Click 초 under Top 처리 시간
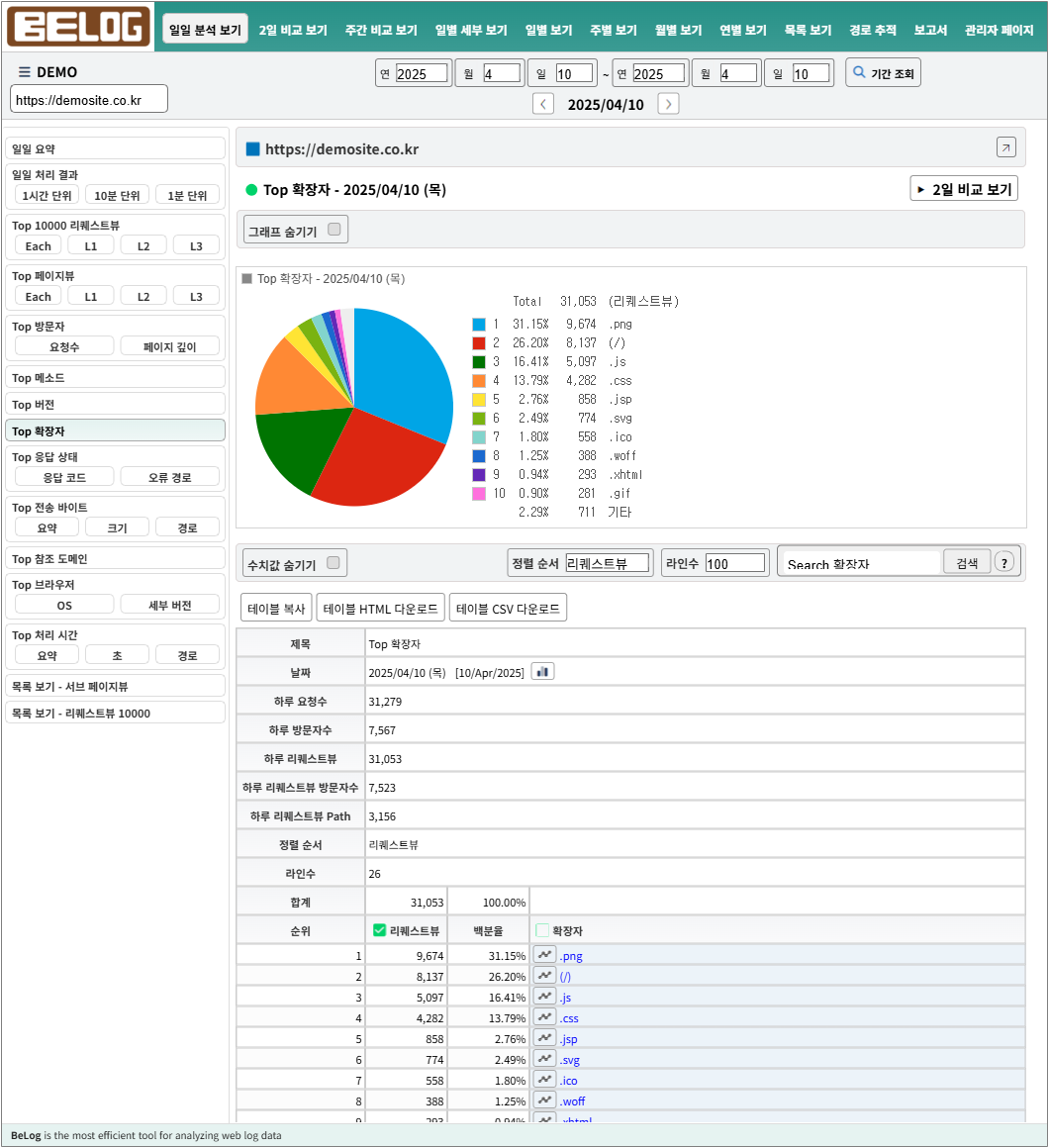 point(117,655)
